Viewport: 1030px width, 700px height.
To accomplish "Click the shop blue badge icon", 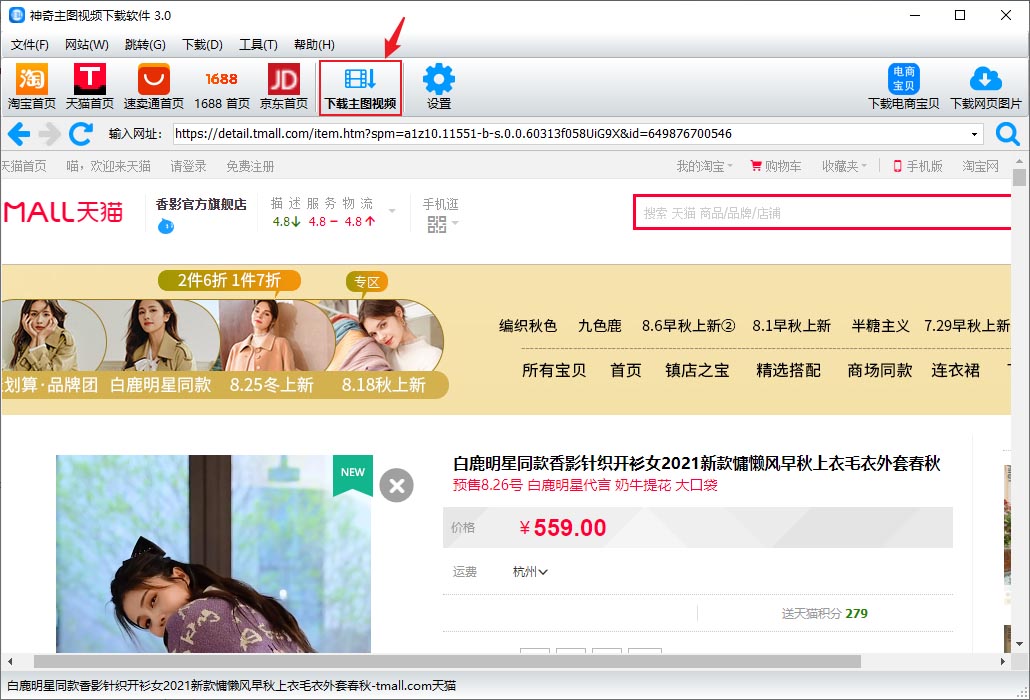I will tap(166, 227).
